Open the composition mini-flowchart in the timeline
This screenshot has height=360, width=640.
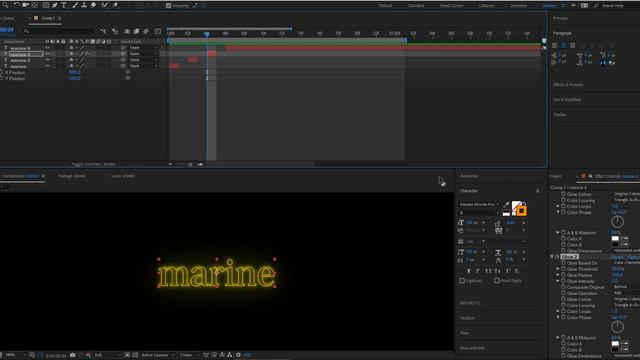click(x=103, y=31)
